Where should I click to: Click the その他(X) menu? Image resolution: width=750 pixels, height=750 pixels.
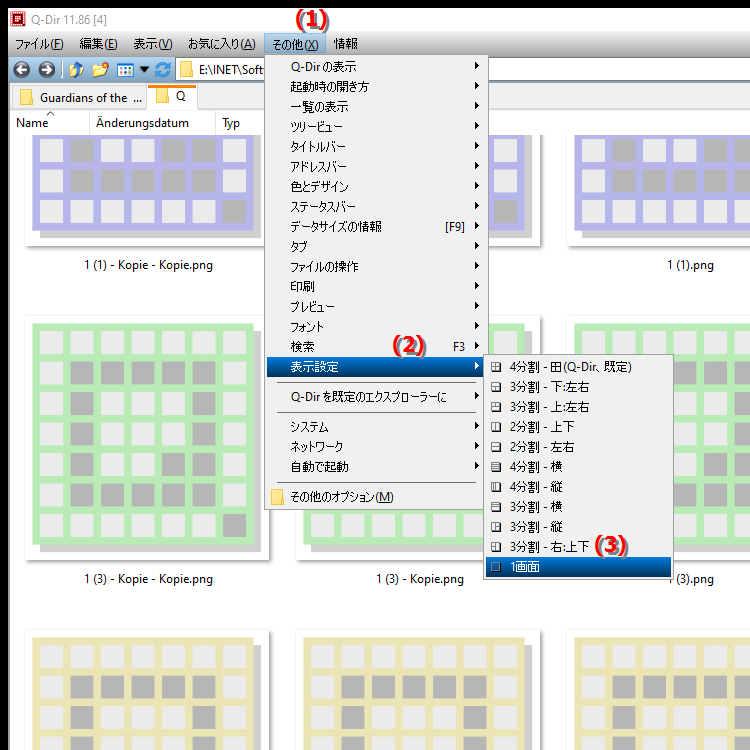tap(295, 44)
